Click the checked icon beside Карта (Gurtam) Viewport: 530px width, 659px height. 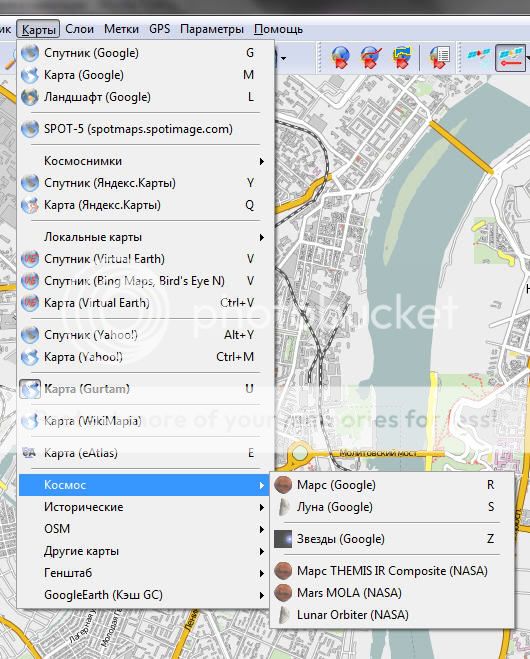30,389
